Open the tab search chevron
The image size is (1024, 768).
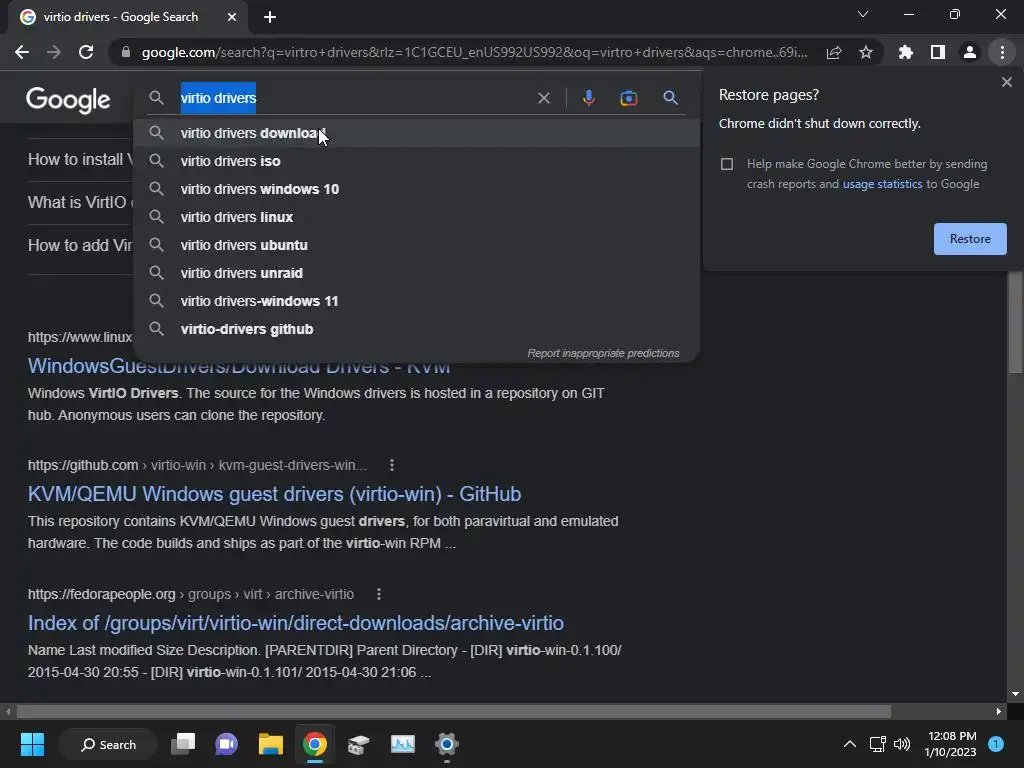863,14
